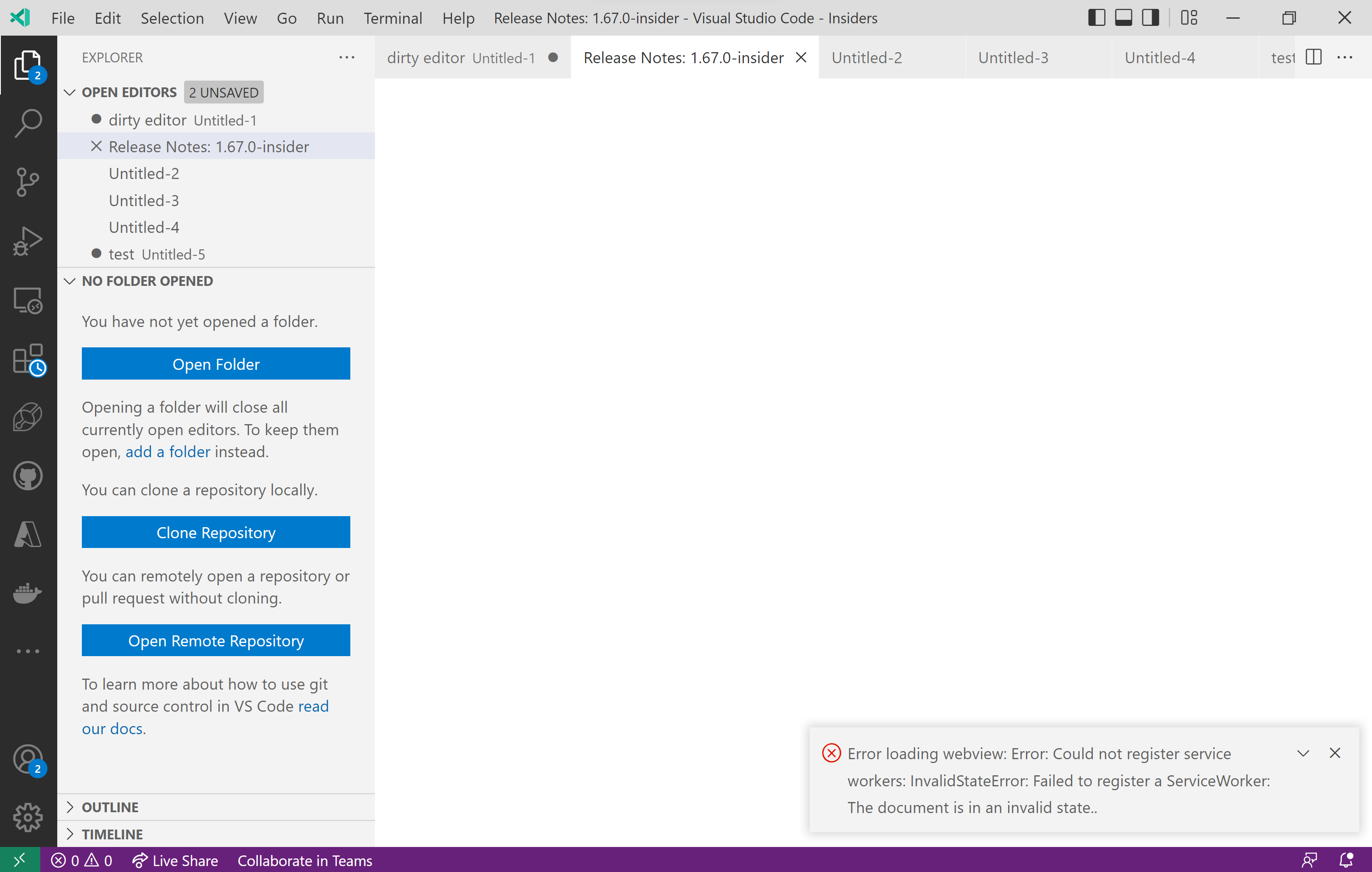Image resolution: width=1372 pixels, height=872 pixels.
Task: Click the feedback icon in status bar
Action: click(x=1309, y=860)
